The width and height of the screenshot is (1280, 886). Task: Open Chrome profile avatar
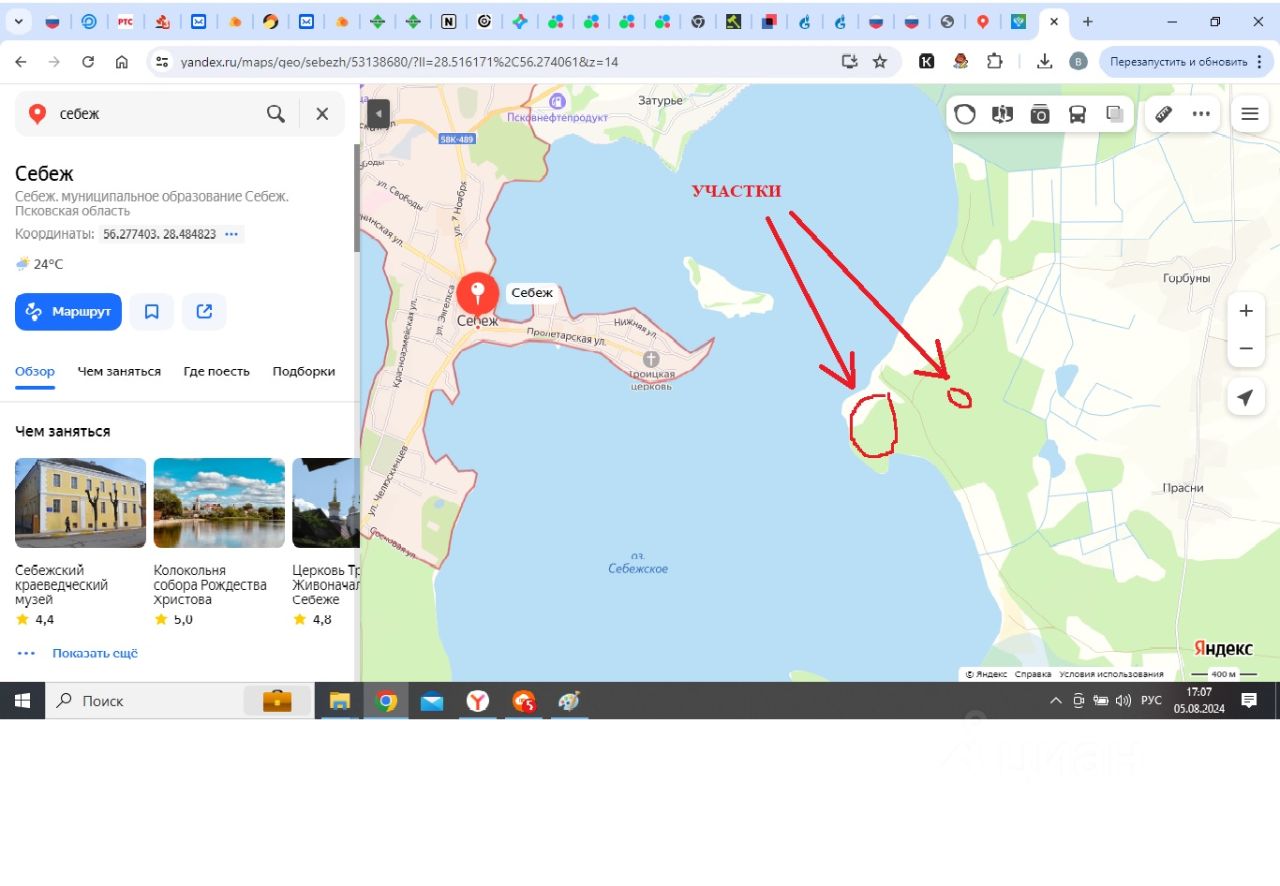(x=1078, y=62)
